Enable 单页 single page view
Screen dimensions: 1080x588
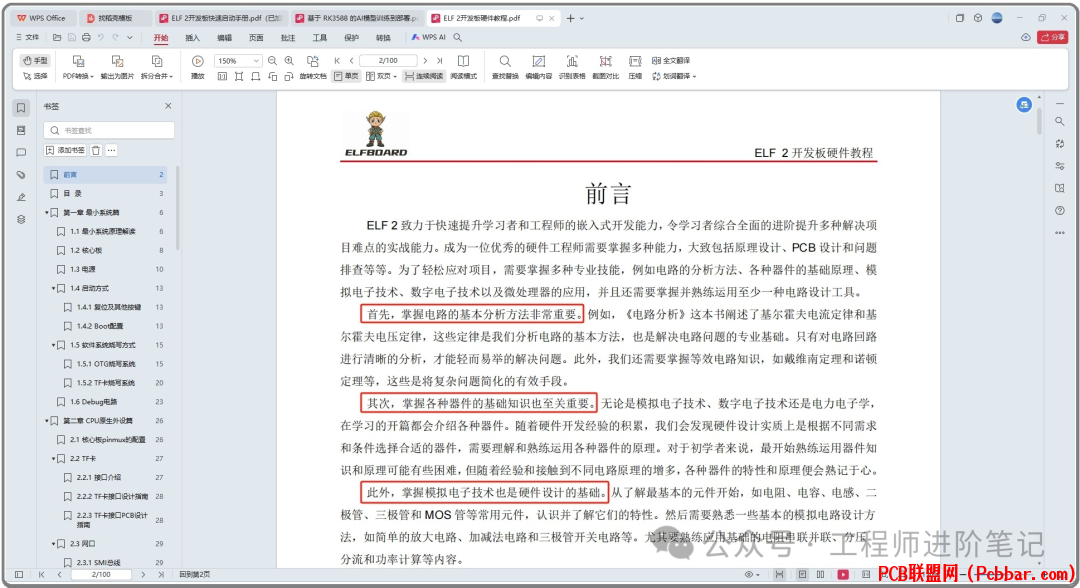pyautogui.click(x=346, y=76)
